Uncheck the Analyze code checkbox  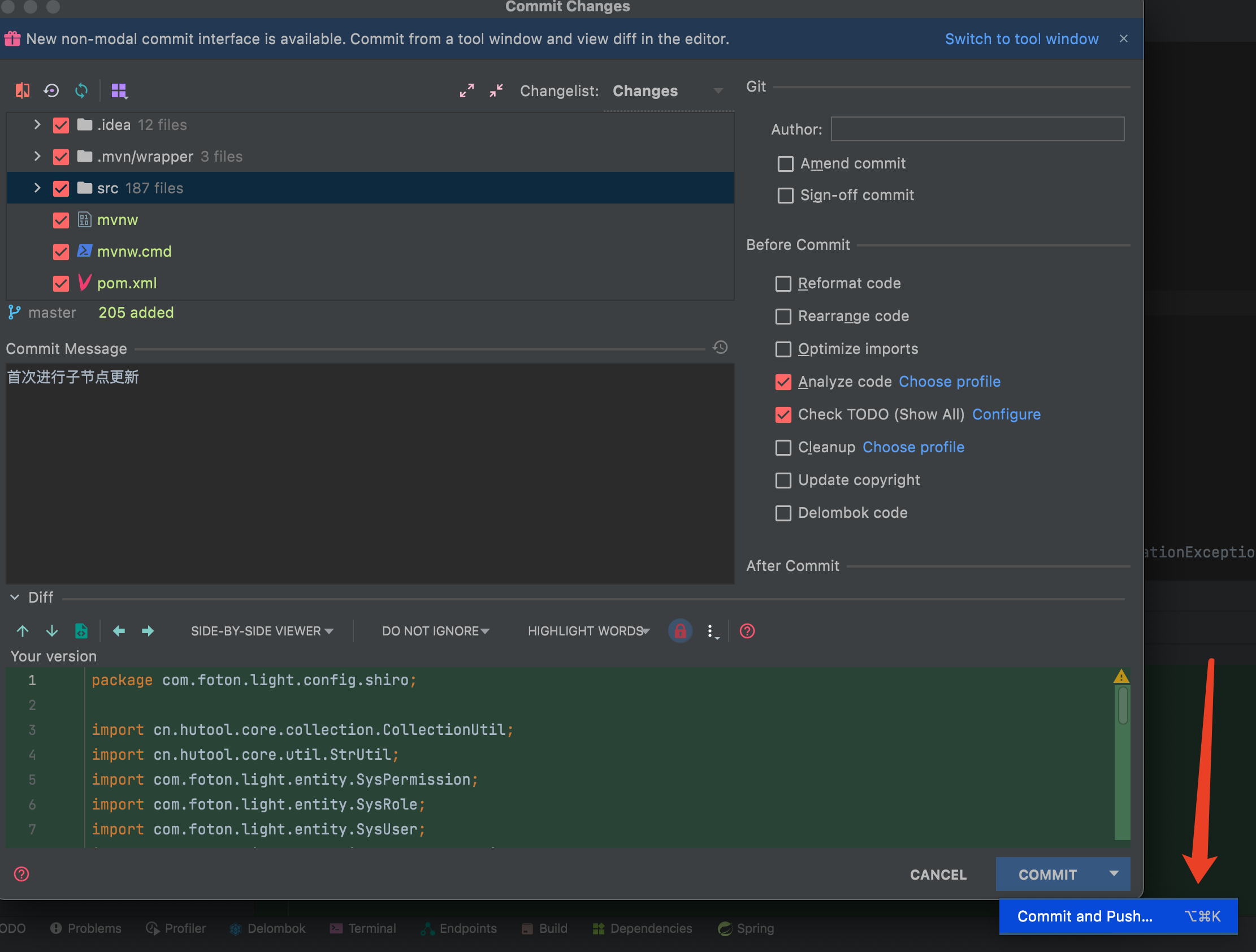pyautogui.click(x=783, y=382)
